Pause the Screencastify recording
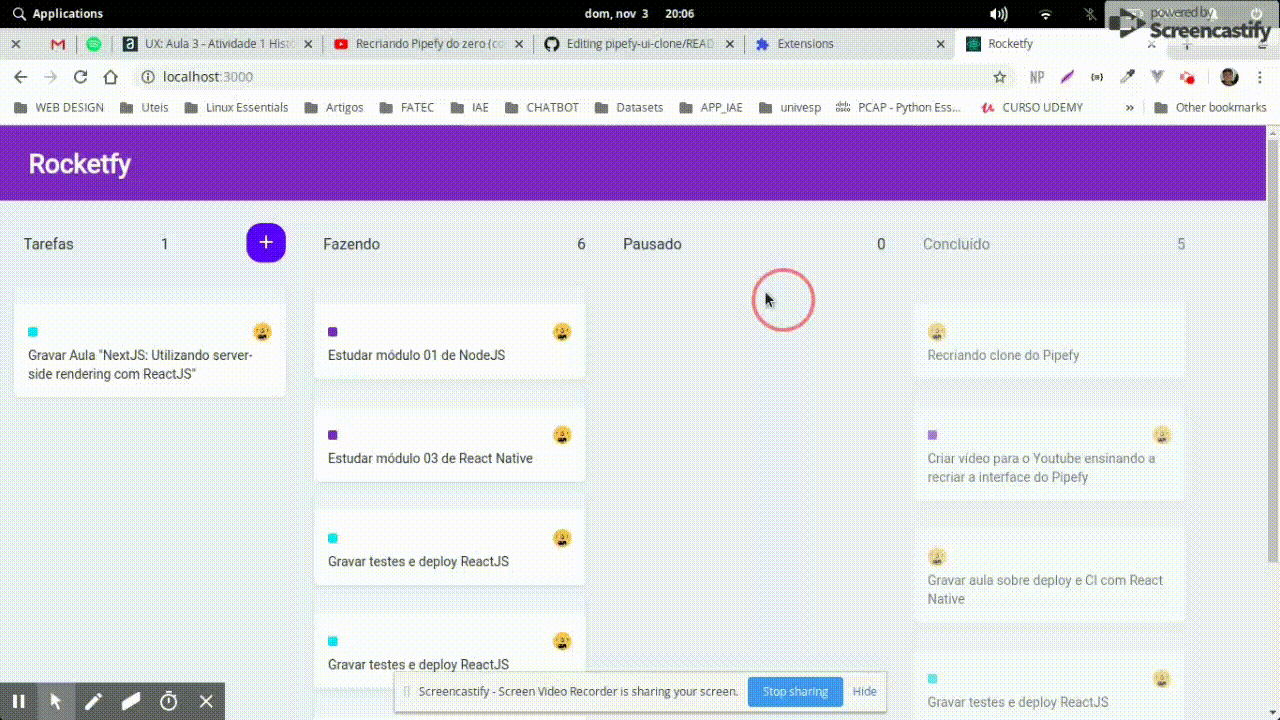The image size is (1280, 720). point(18,702)
